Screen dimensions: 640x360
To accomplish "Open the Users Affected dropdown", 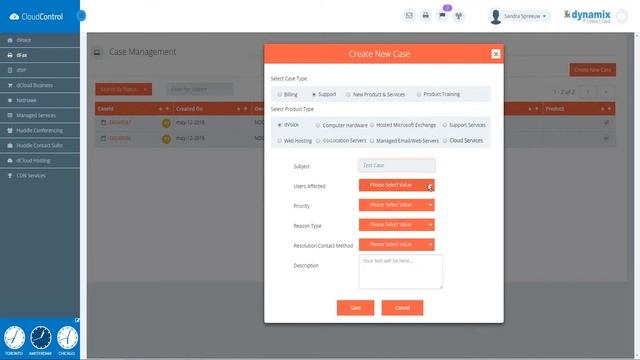I will [396, 185].
